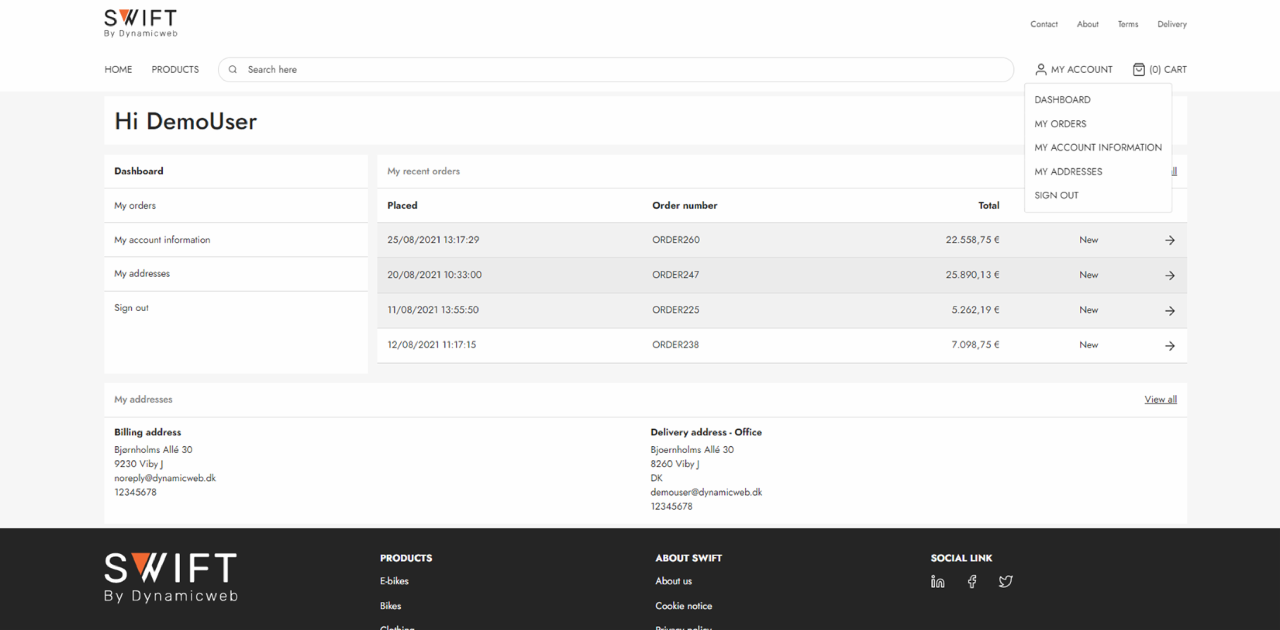1280x630 pixels.
Task: Choose My Account Information from dropdown
Action: tap(1097, 148)
